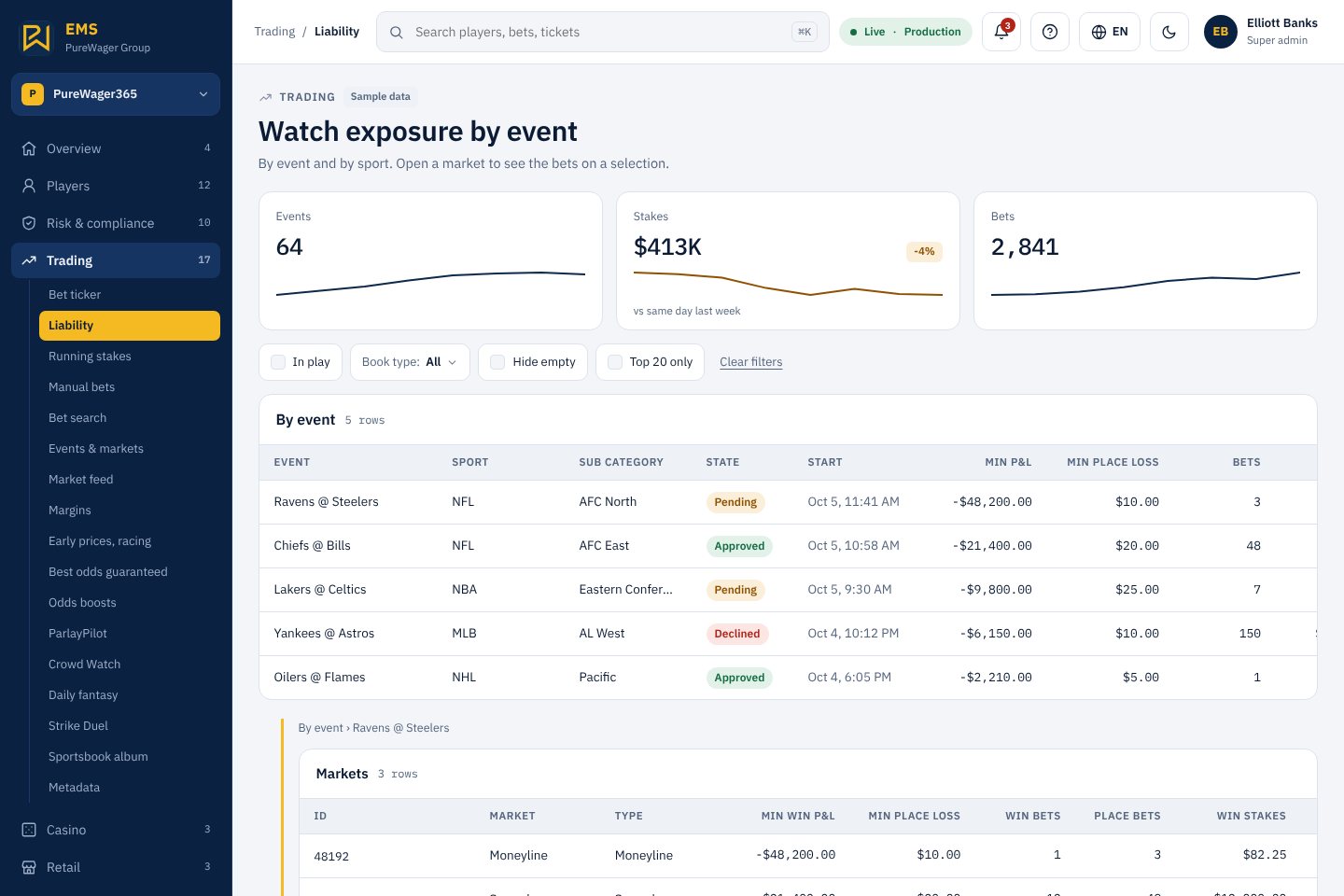Enable the In play checkbox

click(x=278, y=362)
